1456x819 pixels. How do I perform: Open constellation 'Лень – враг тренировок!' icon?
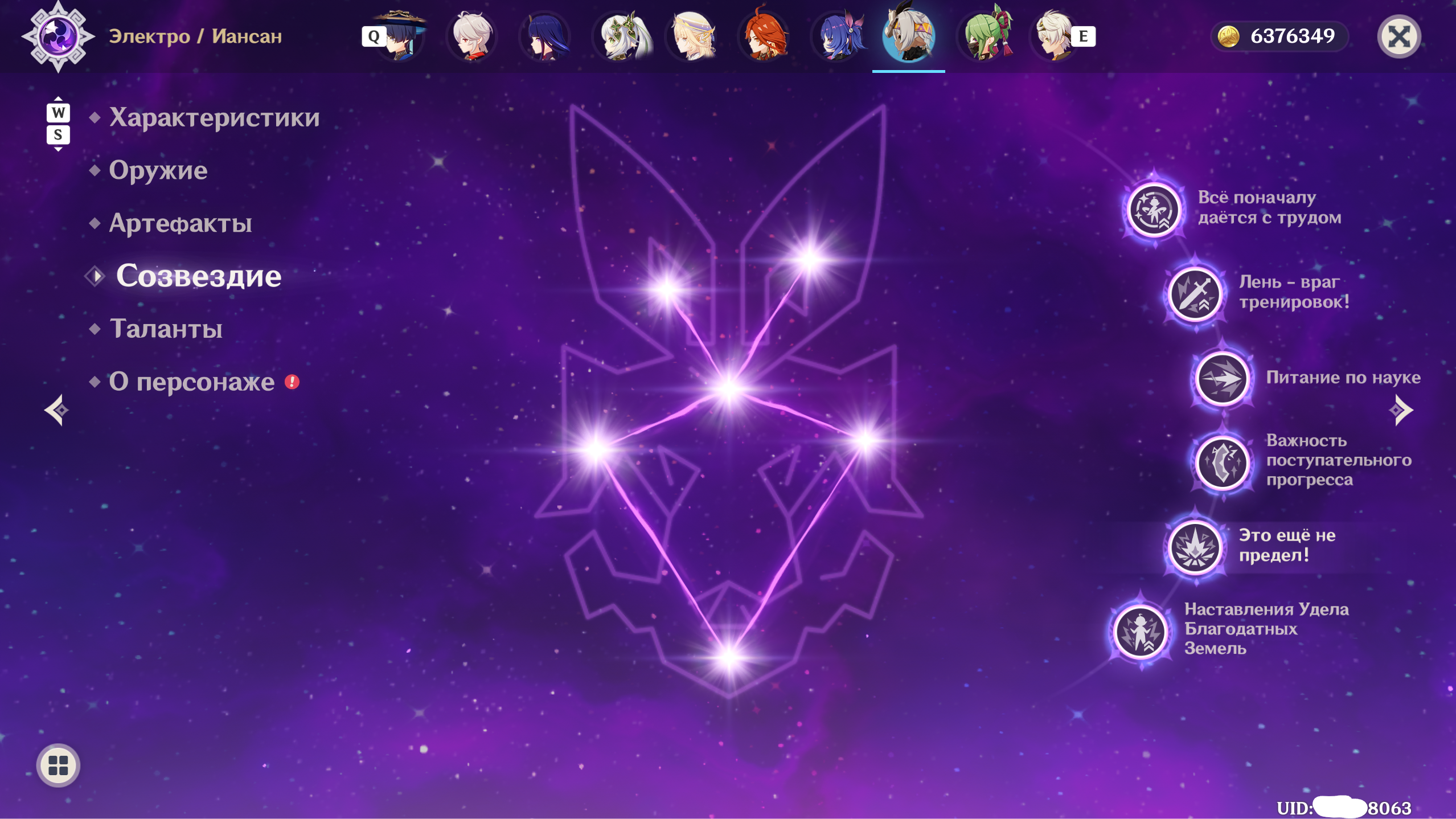[x=1195, y=294]
